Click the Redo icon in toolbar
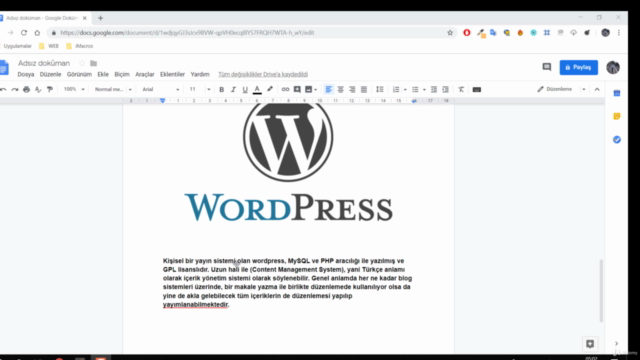640x360 pixels. pyautogui.click(x=15, y=89)
